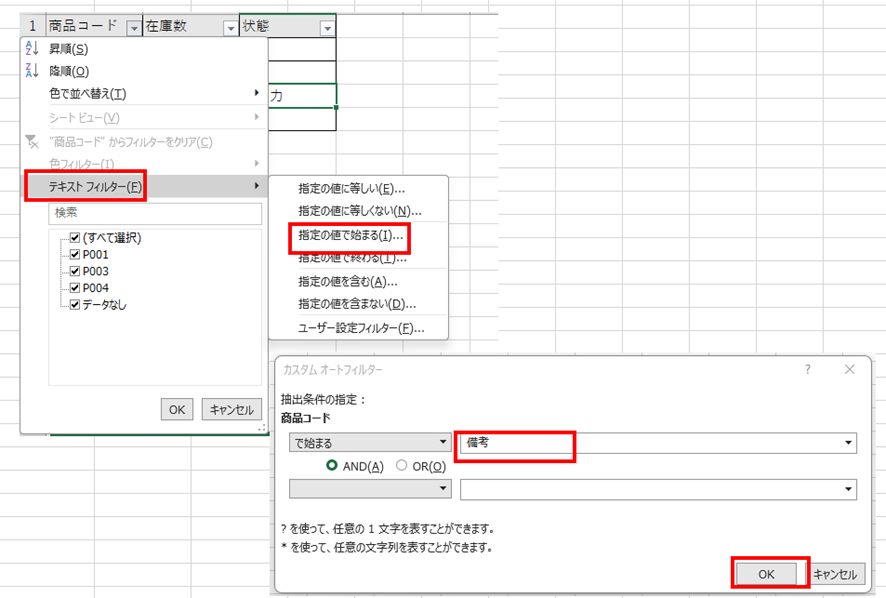This screenshot has width=886, height=598.
Task: Open the 商品コード column filter arrow
Action: point(134,28)
